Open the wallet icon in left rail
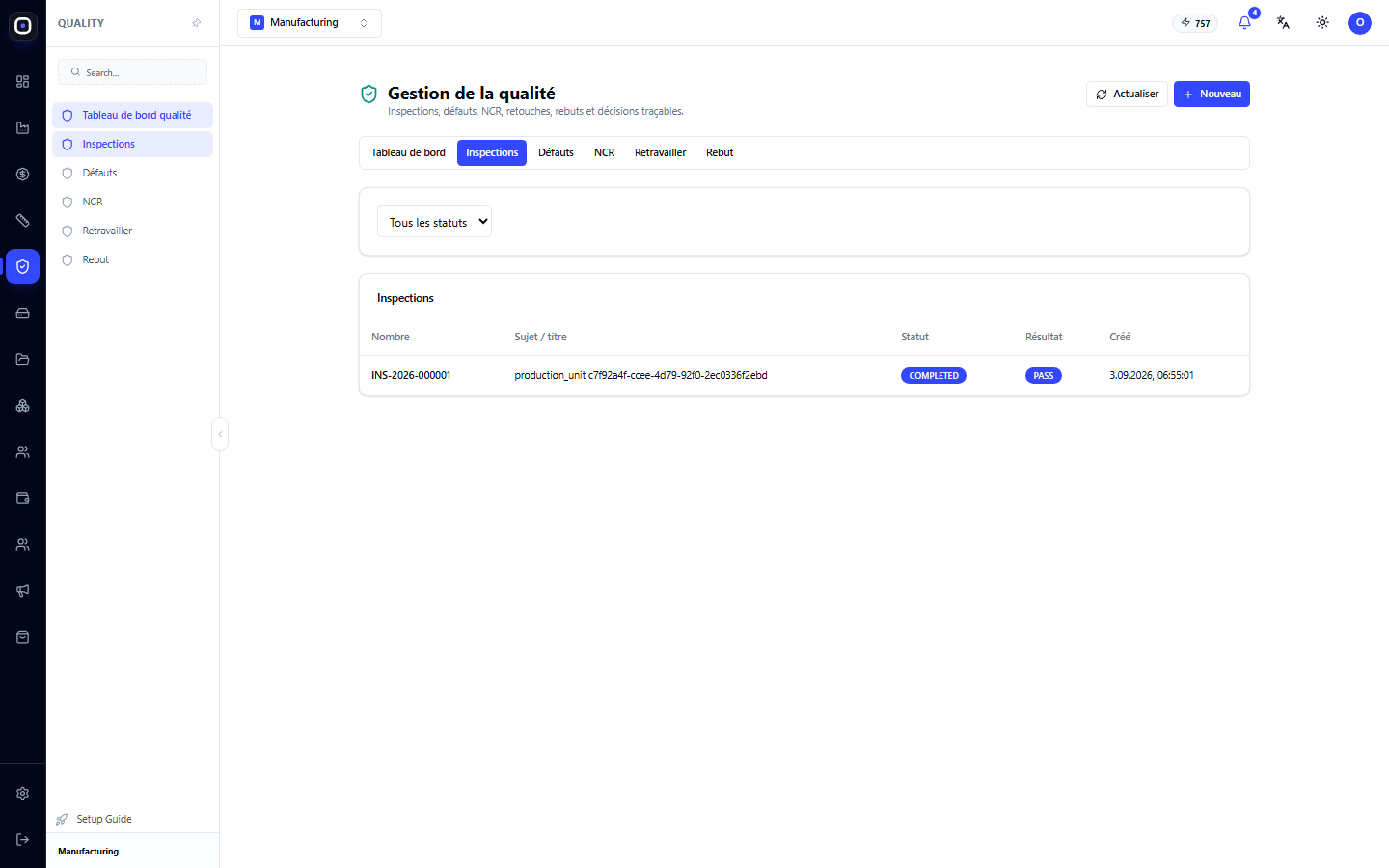1389x868 pixels. [23, 499]
